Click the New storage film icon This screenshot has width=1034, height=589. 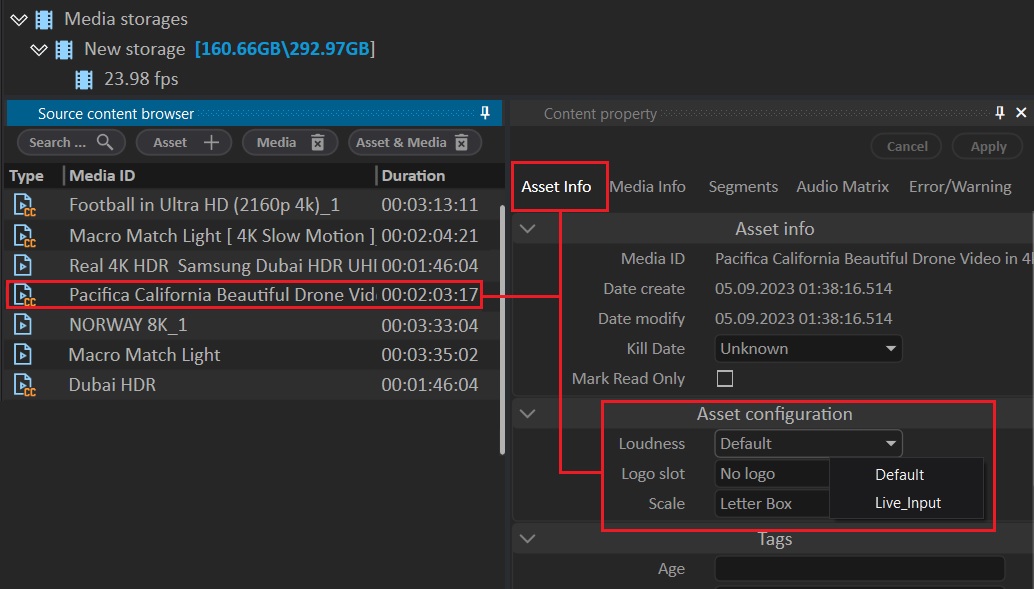[x=64, y=49]
